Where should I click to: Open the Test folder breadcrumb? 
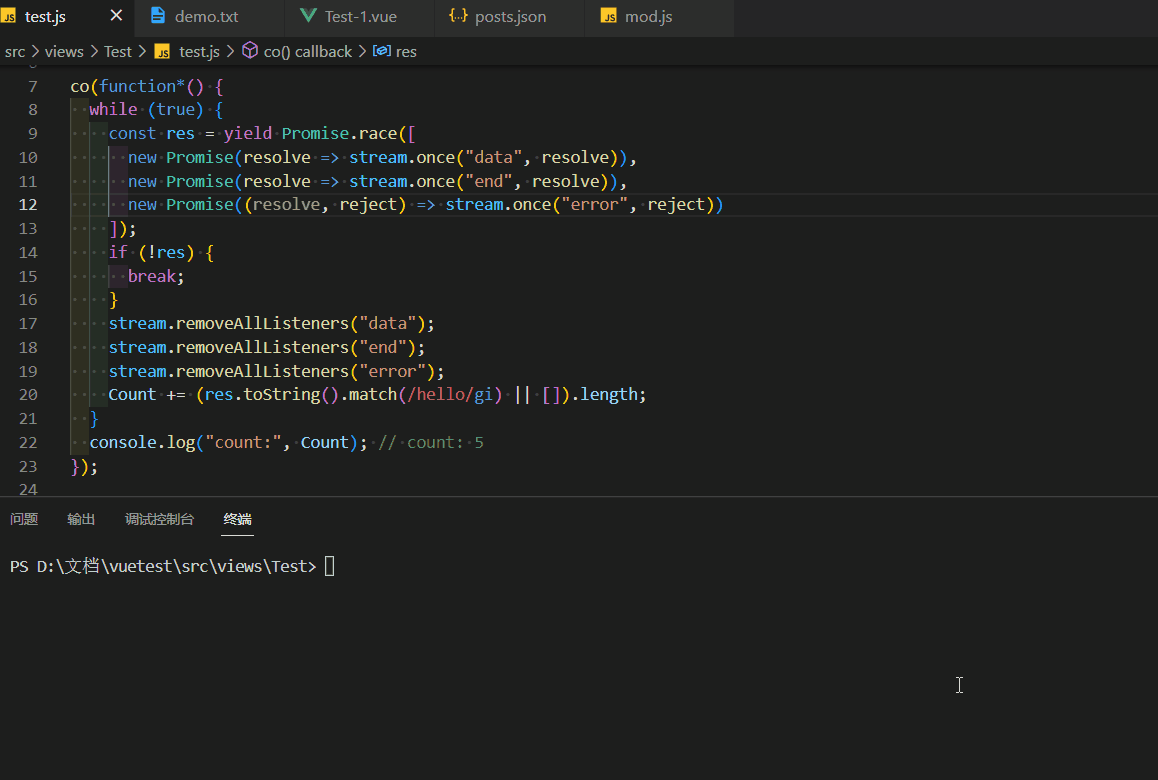coord(117,52)
